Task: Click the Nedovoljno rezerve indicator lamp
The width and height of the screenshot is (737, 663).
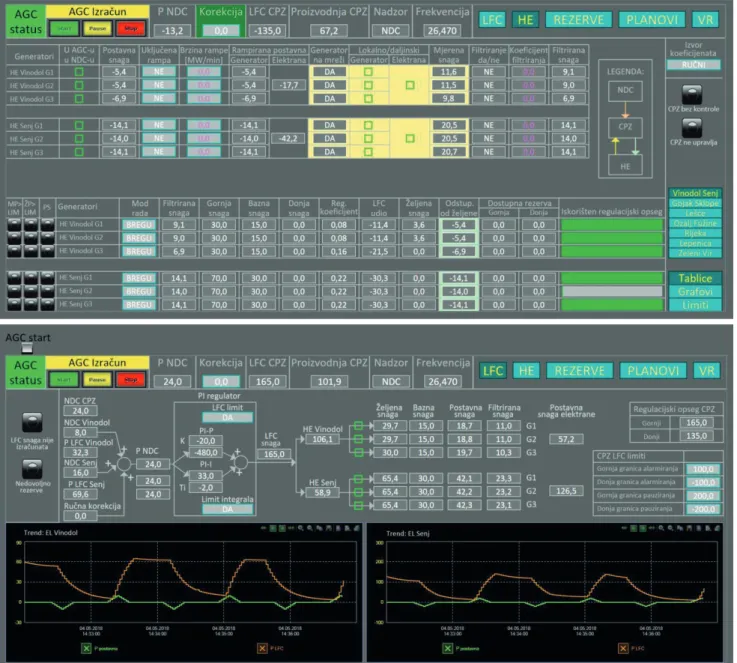Action: (32, 469)
